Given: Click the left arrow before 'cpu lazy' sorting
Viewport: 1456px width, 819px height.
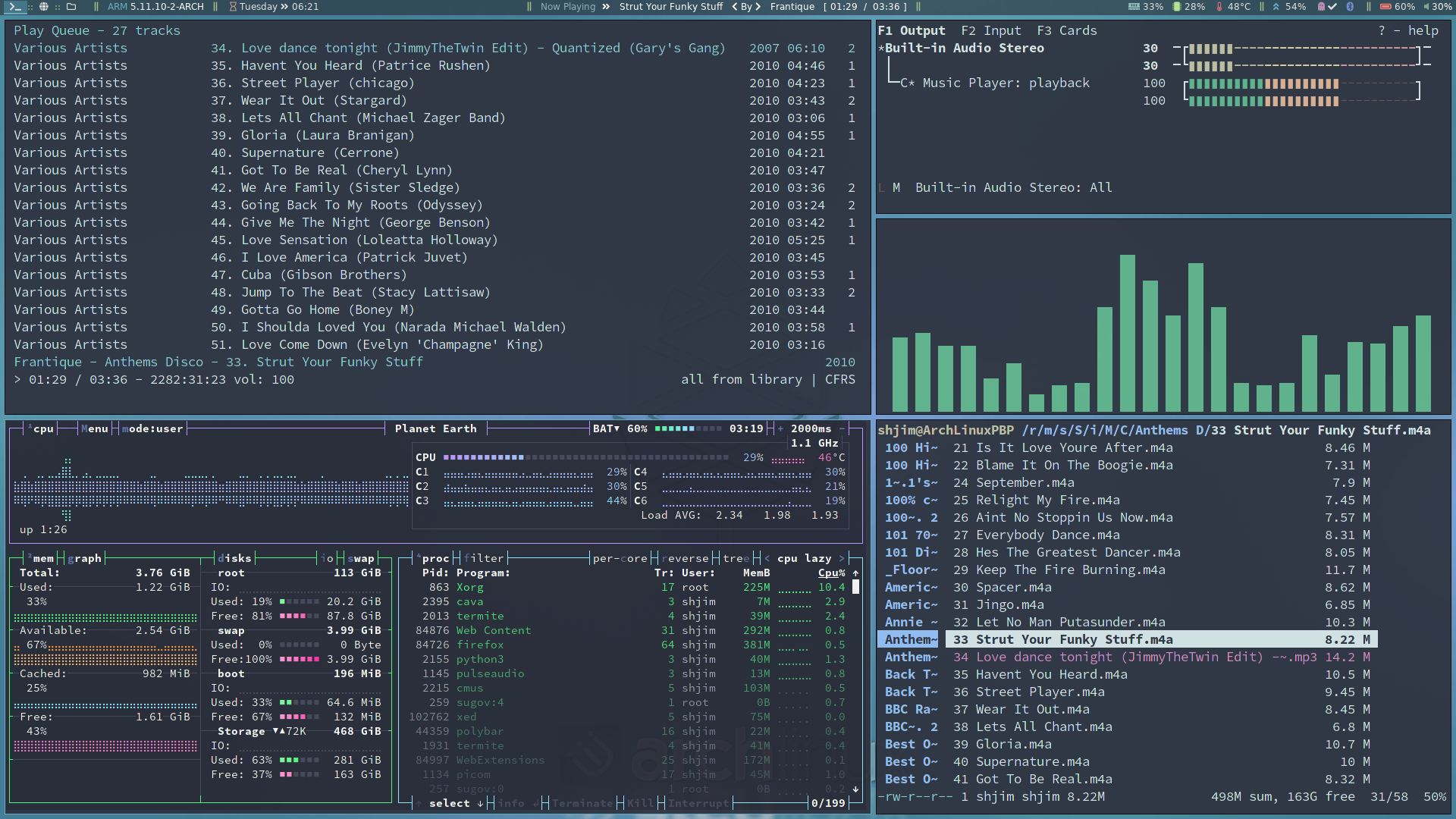Looking at the screenshot, I should click(x=767, y=559).
